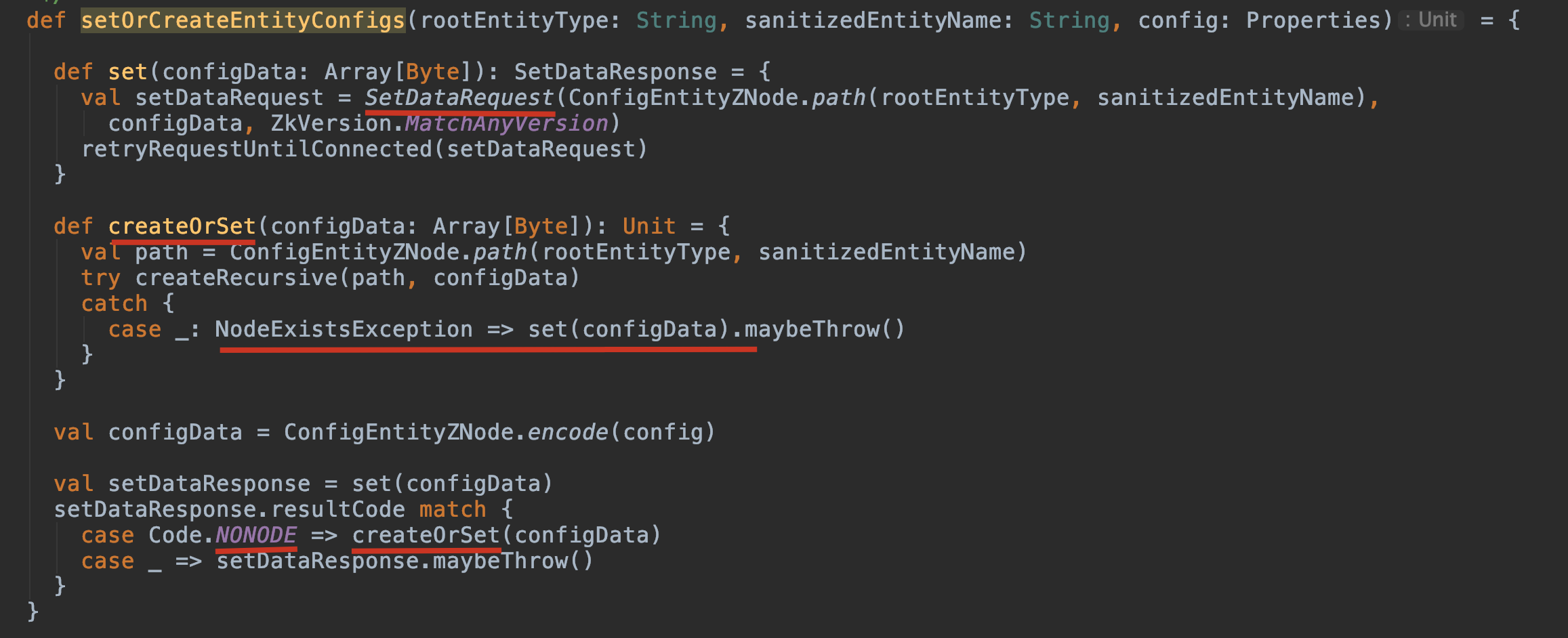Click the setOrCreateEntityConfigs method name
The height and width of the screenshot is (638, 1568).
(243, 20)
